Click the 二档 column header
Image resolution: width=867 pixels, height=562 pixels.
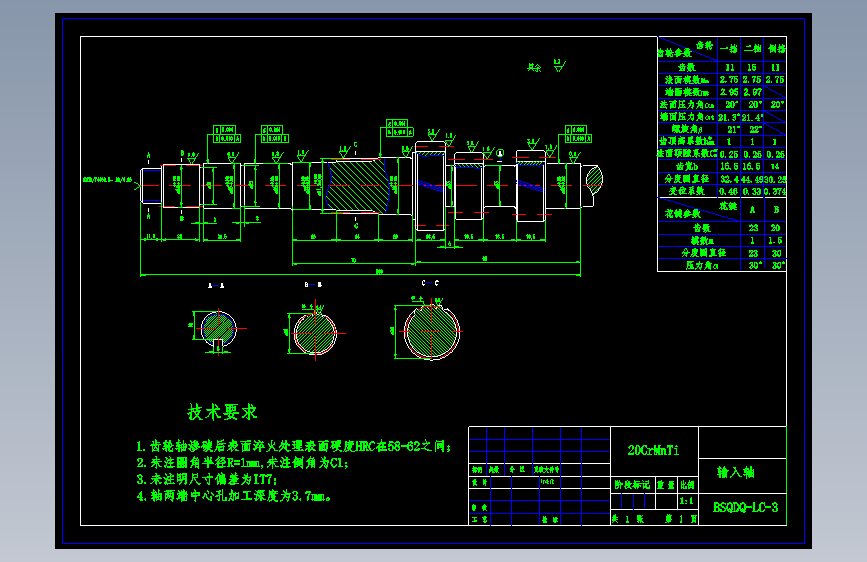pyautogui.click(x=752, y=49)
